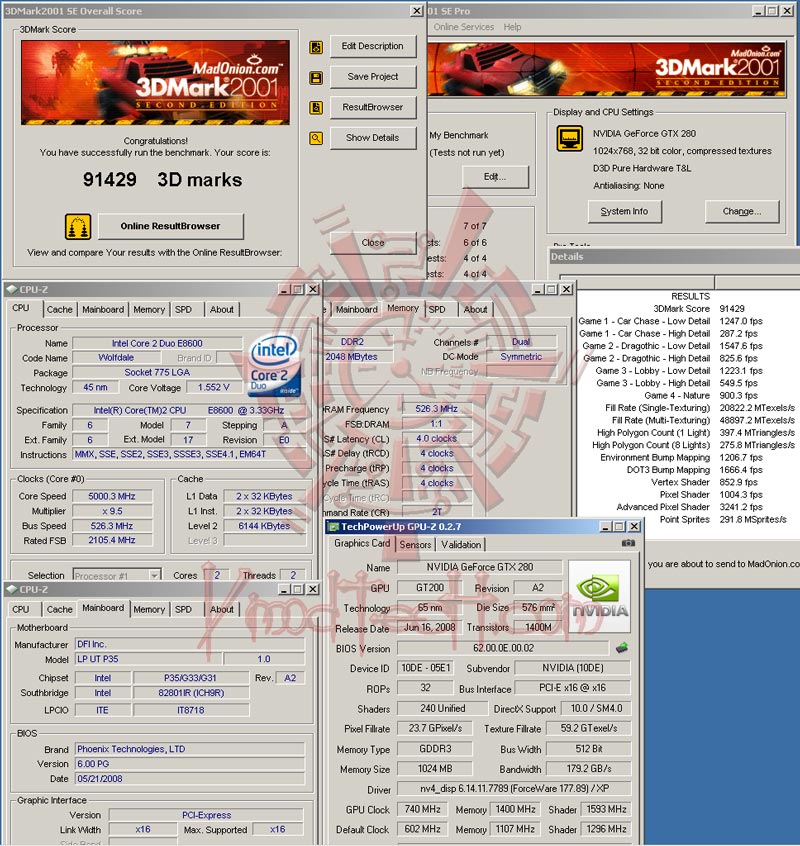Click the Change... display settings button
800x846 pixels.
742,211
